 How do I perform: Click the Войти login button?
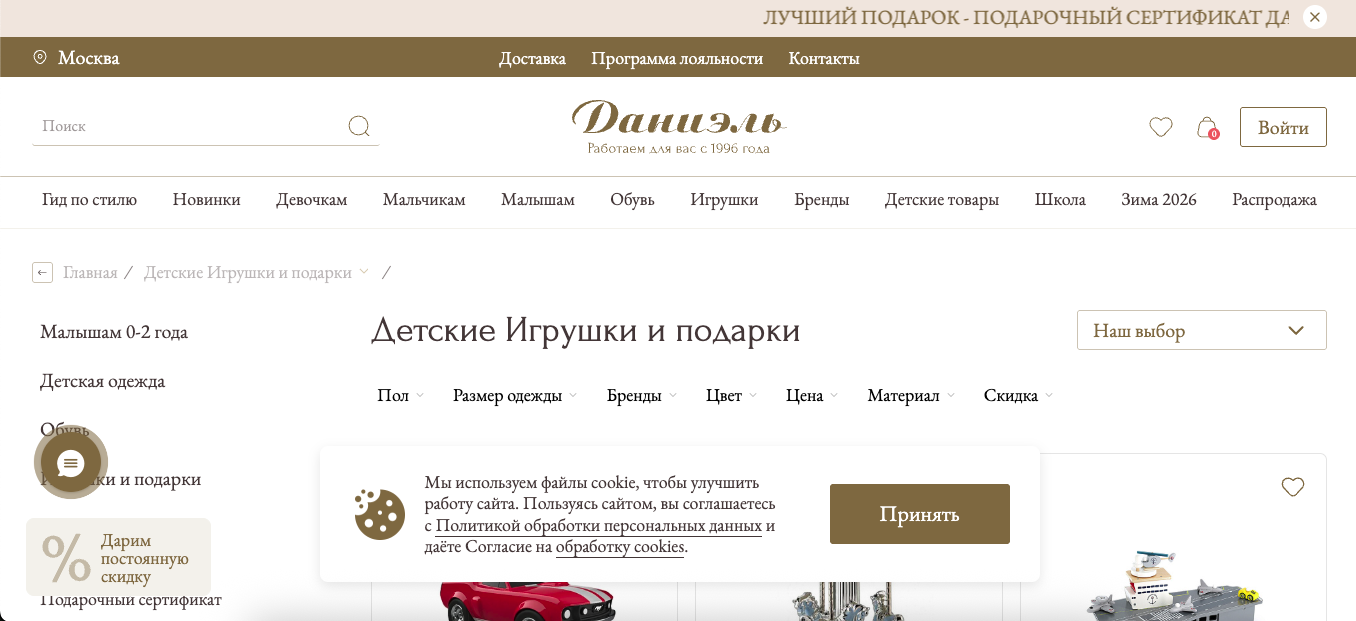(1283, 127)
